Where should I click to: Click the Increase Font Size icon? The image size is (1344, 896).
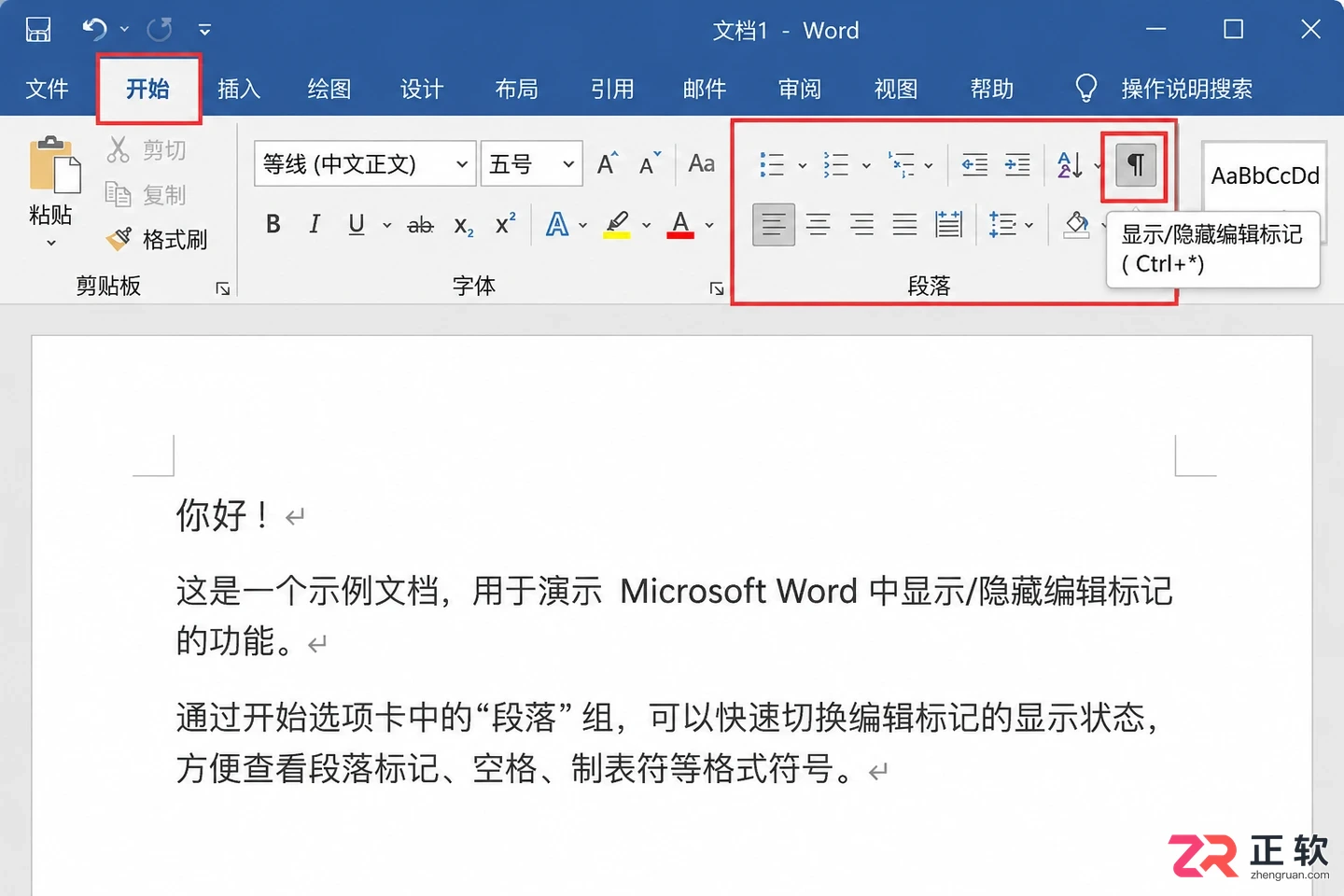608,164
